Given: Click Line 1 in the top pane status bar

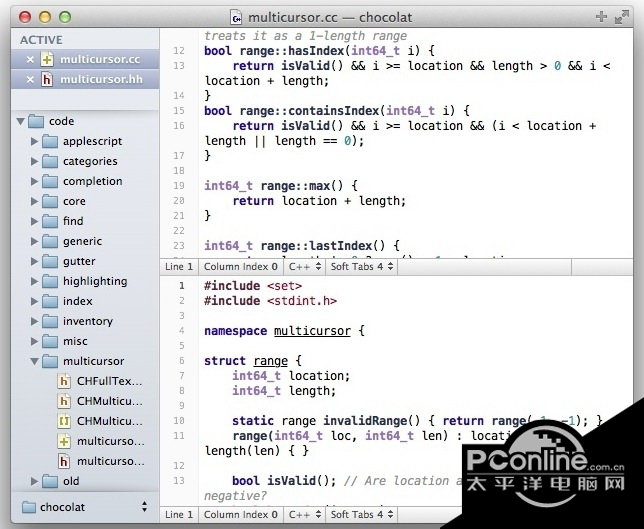Looking at the screenshot, I should coord(179,267).
